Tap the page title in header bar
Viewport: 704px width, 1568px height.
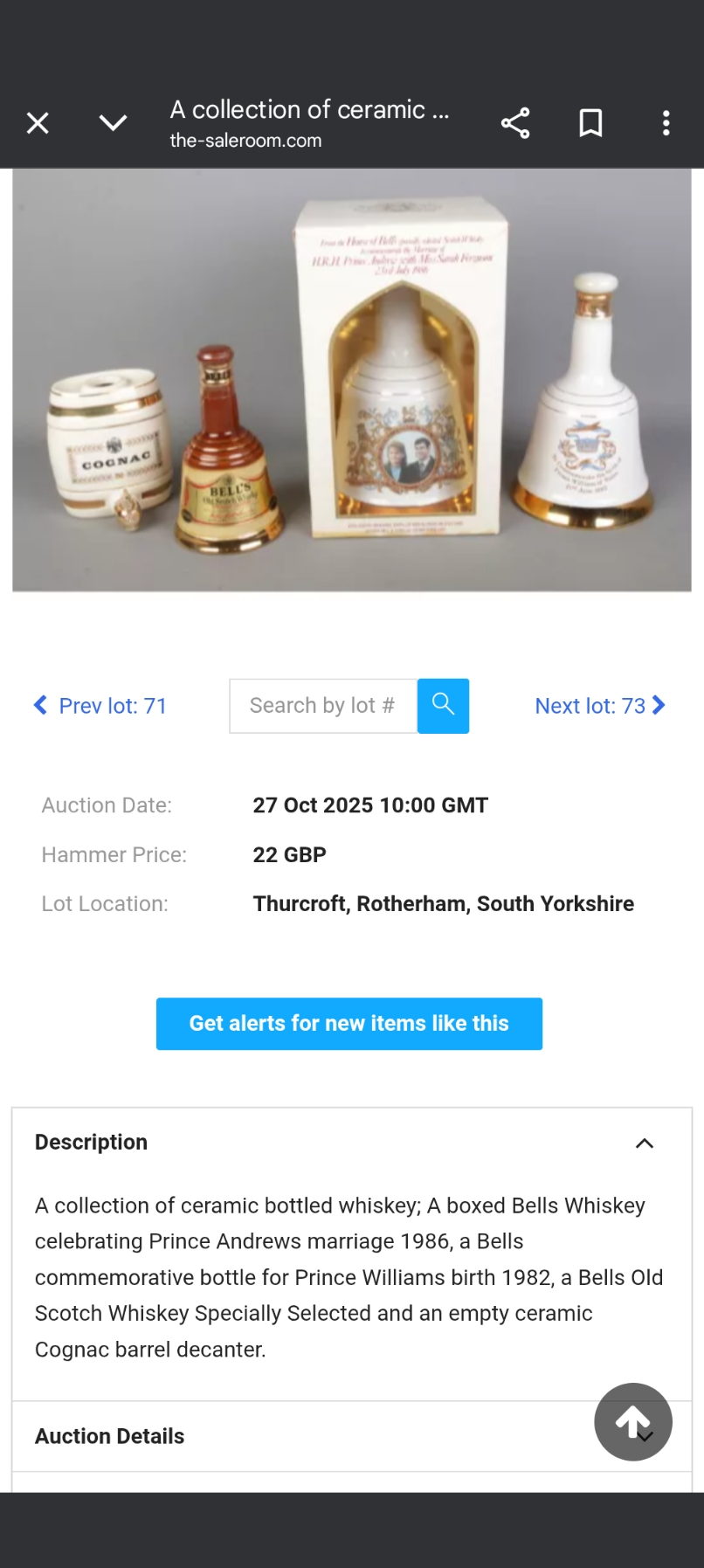coord(310,110)
